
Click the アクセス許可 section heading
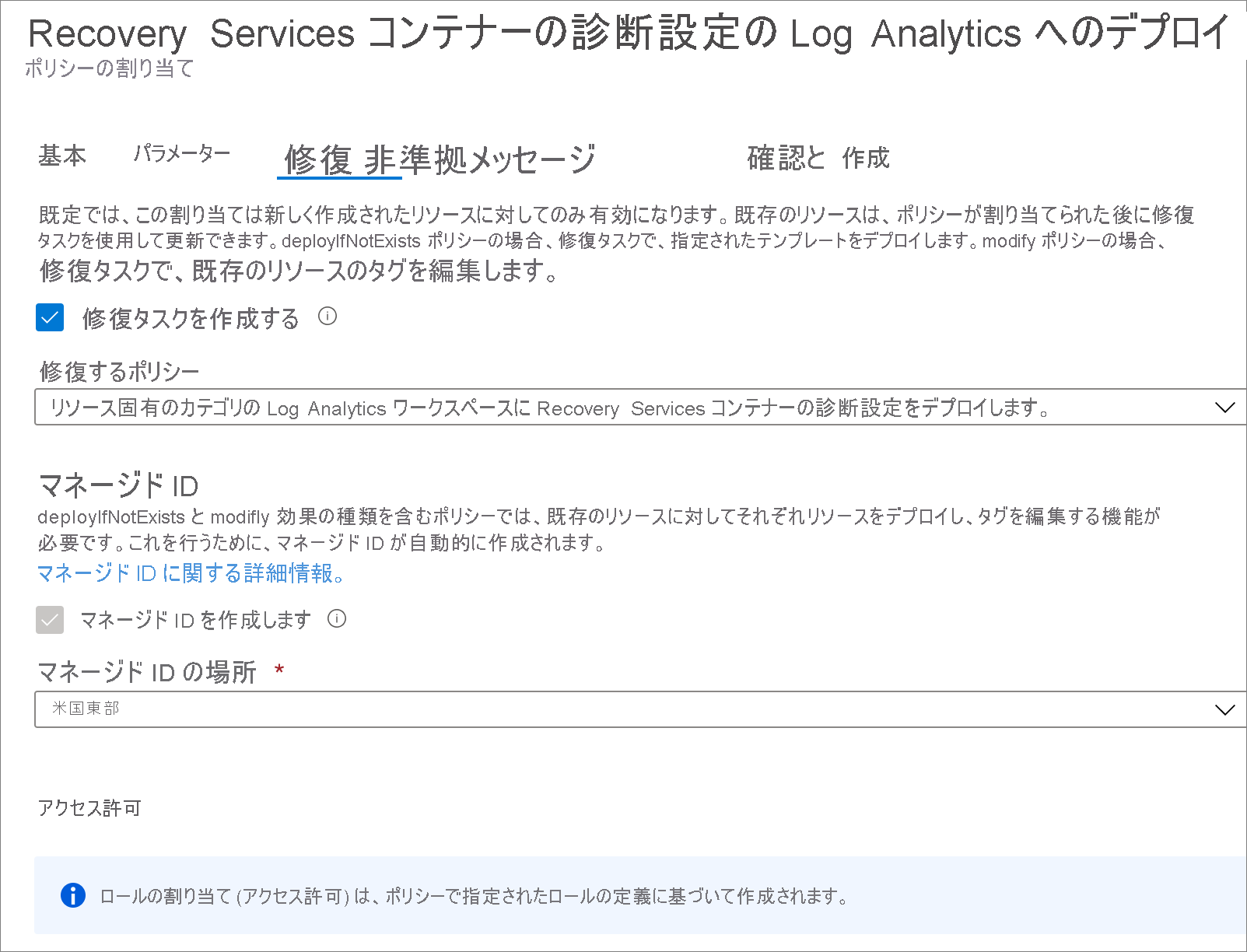[89, 807]
